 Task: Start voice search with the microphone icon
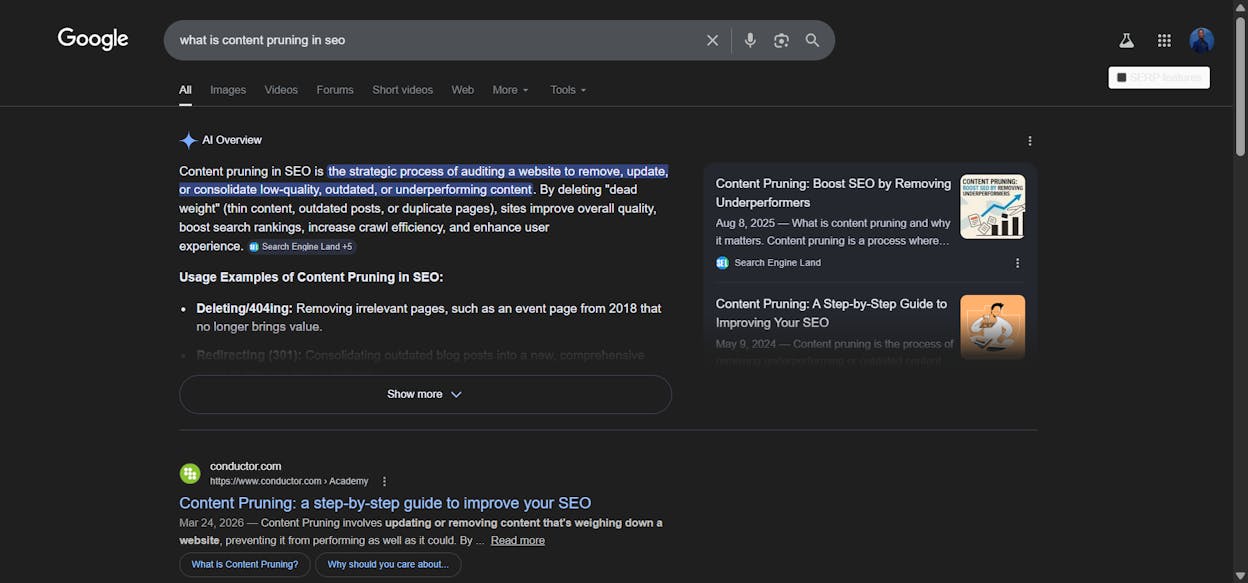coord(750,40)
